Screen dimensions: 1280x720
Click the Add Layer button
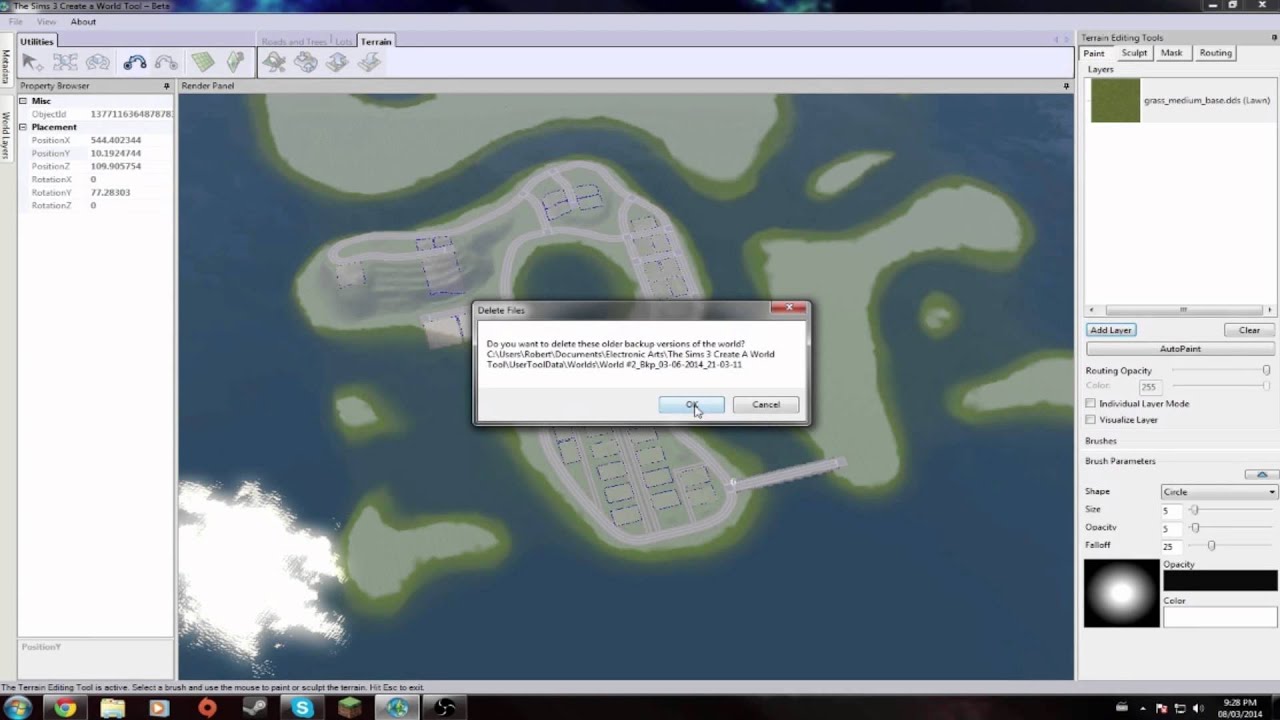pos(1111,330)
